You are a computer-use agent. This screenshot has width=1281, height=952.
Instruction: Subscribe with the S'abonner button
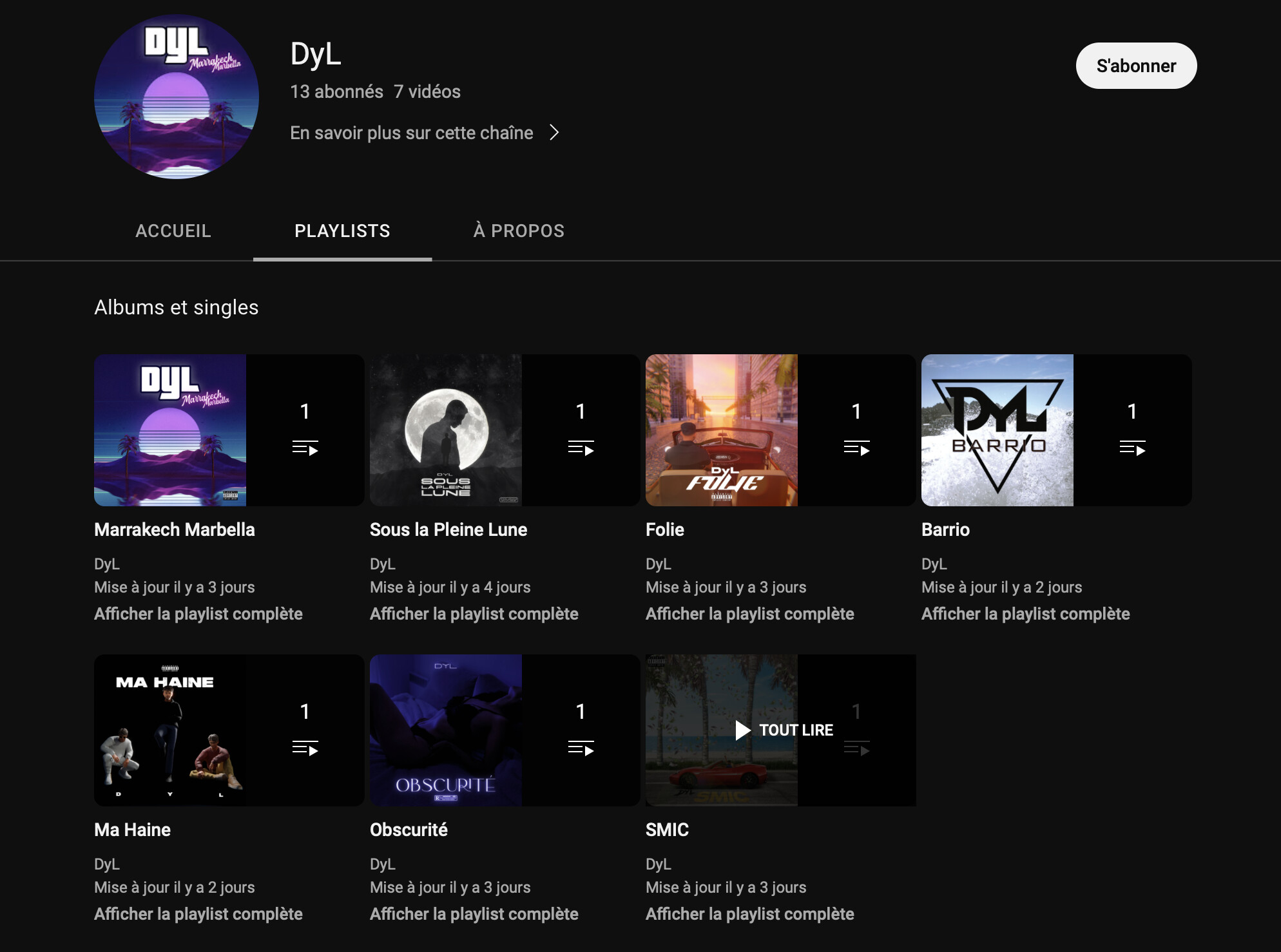[1136, 66]
